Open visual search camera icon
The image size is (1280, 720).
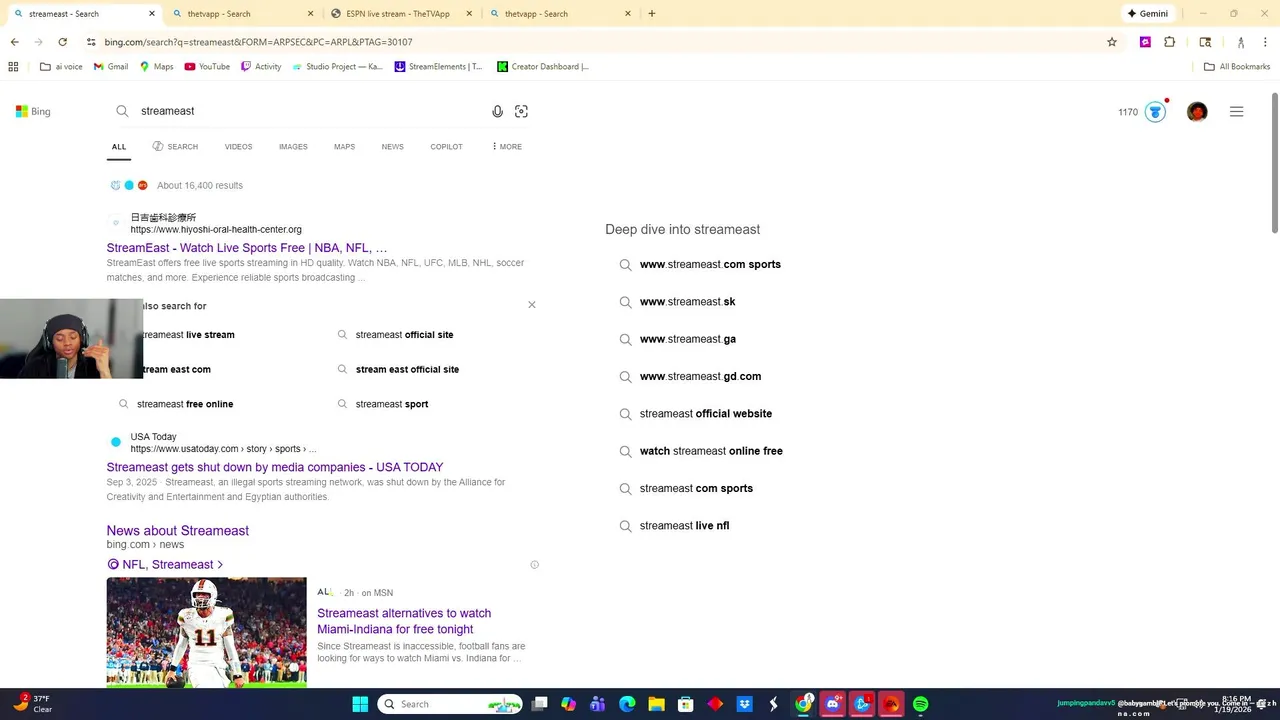pos(521,111)
